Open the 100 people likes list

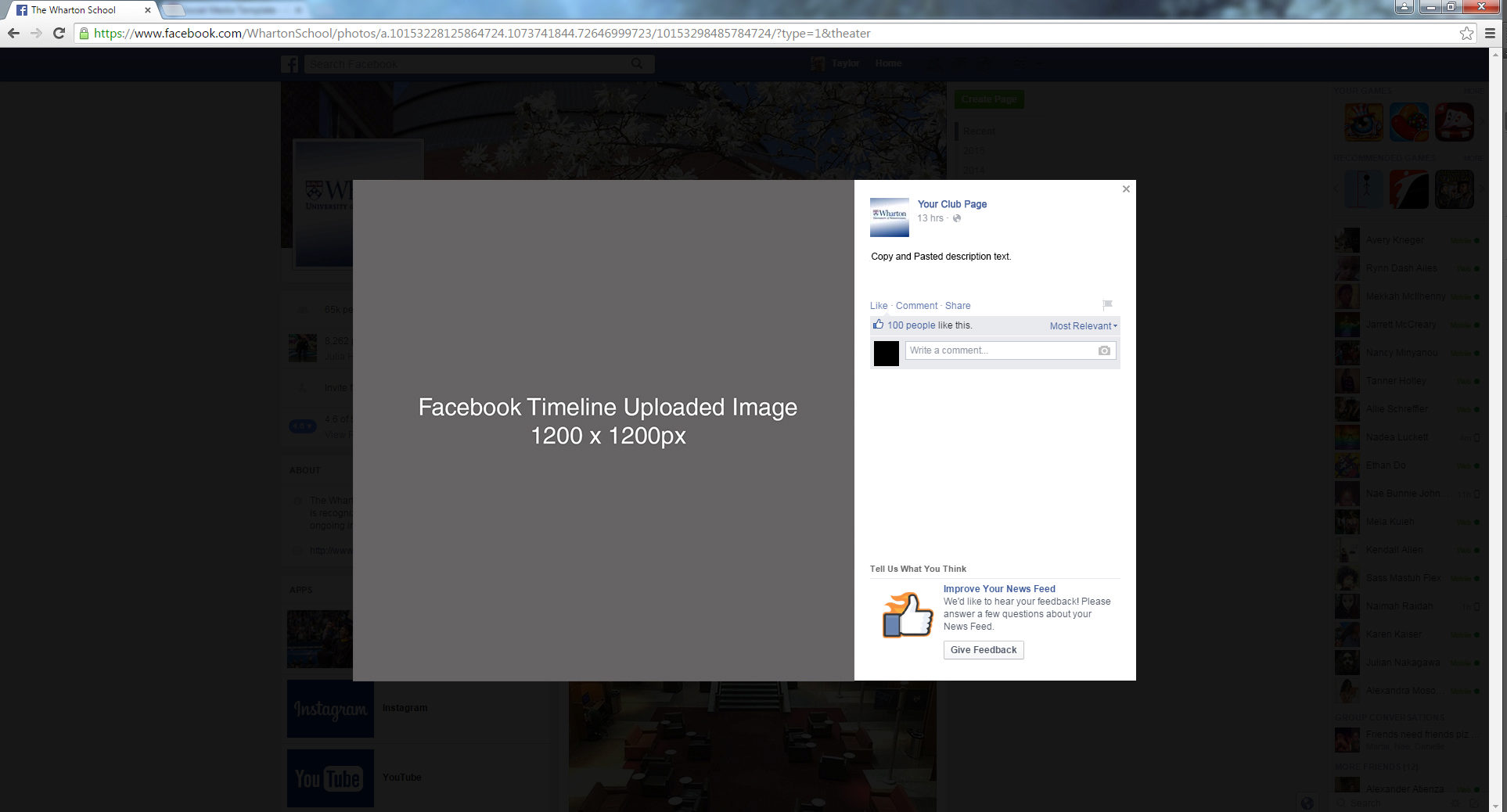pos(911,325)
